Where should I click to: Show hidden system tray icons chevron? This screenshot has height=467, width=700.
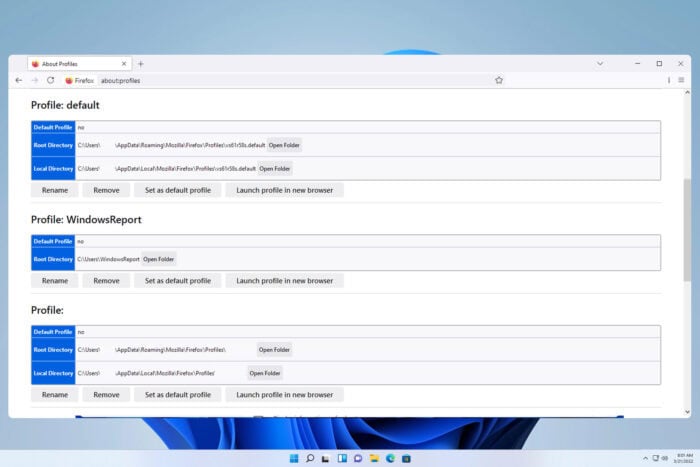coord(645,458)
